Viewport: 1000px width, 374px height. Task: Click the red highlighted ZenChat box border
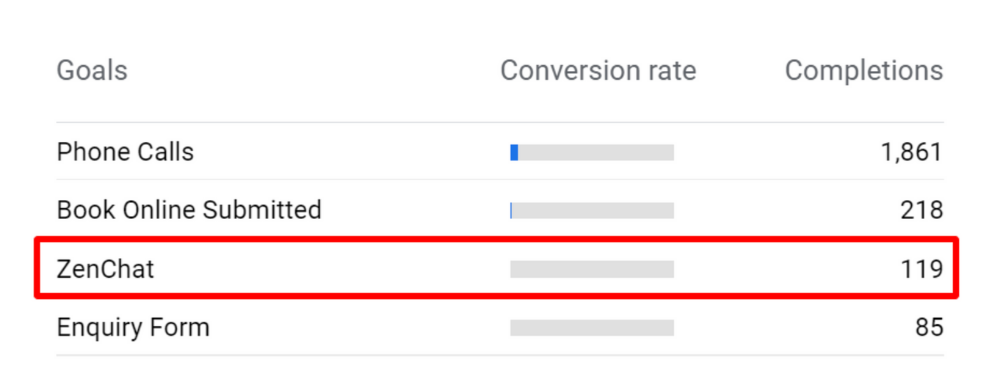[497, 240]
